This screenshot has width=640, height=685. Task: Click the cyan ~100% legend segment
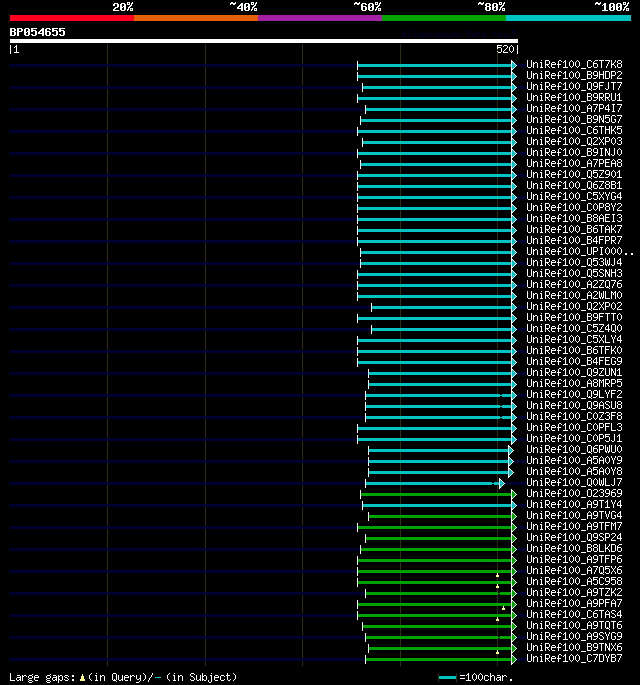568,18
